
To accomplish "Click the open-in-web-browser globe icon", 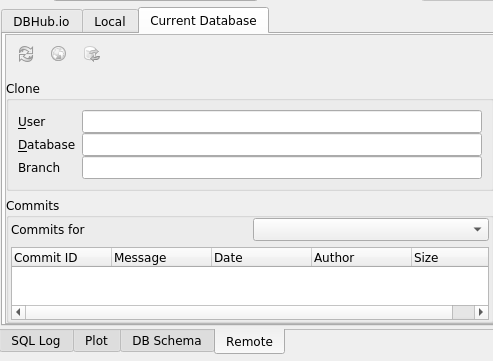I will click(x=58, y=54).
